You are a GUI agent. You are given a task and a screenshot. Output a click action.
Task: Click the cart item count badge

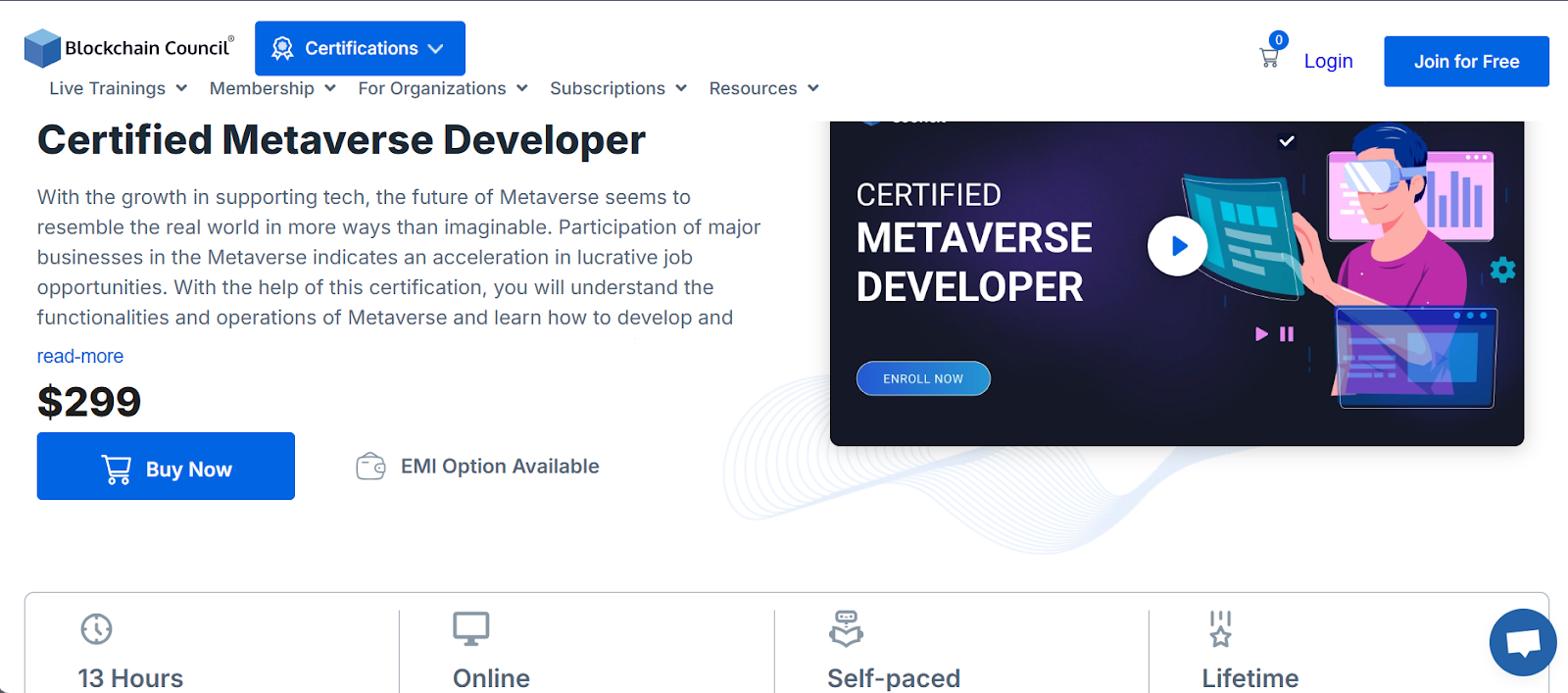1278,40
